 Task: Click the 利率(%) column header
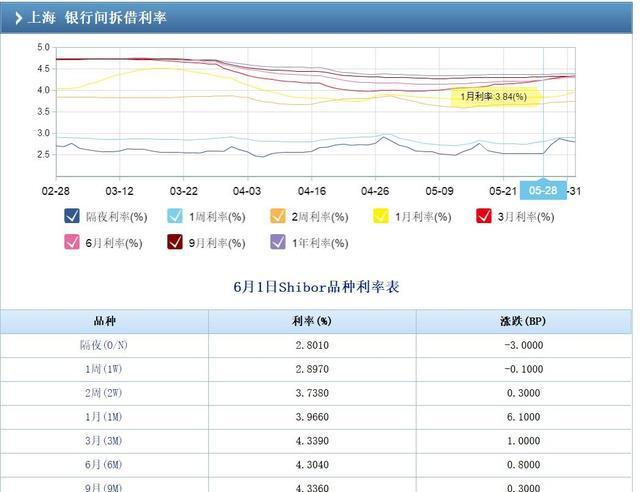(312, 321)
